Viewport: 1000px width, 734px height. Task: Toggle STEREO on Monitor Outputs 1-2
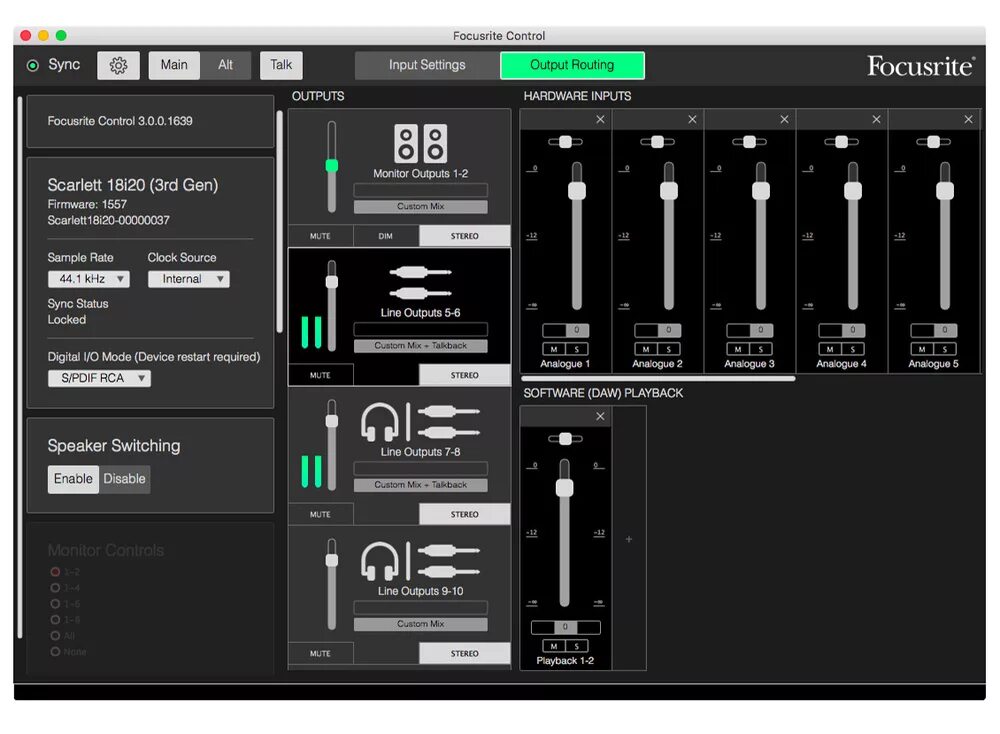tap(464, 236)
